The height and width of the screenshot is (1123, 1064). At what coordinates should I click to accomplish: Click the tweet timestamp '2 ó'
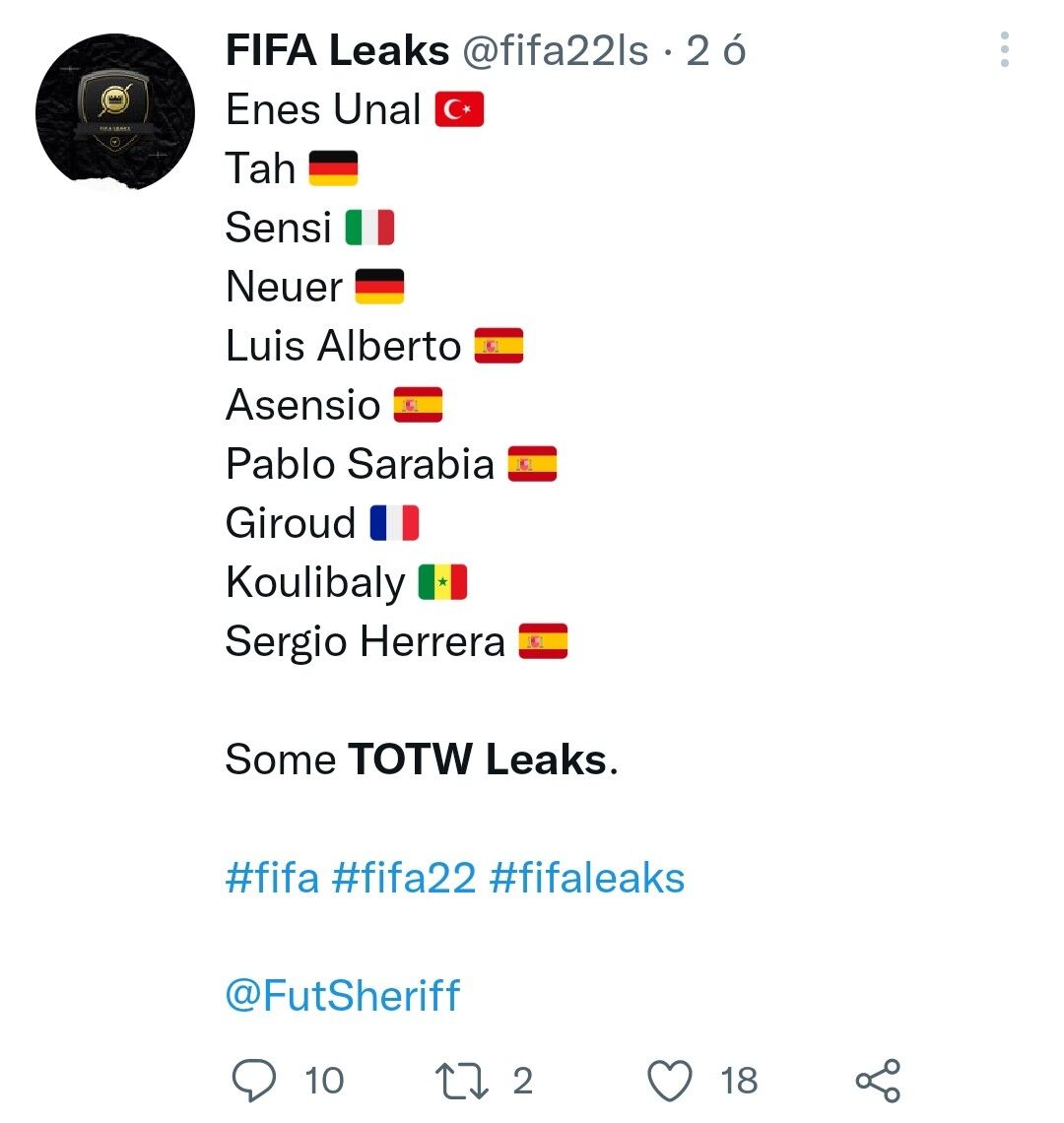(715, 51)
